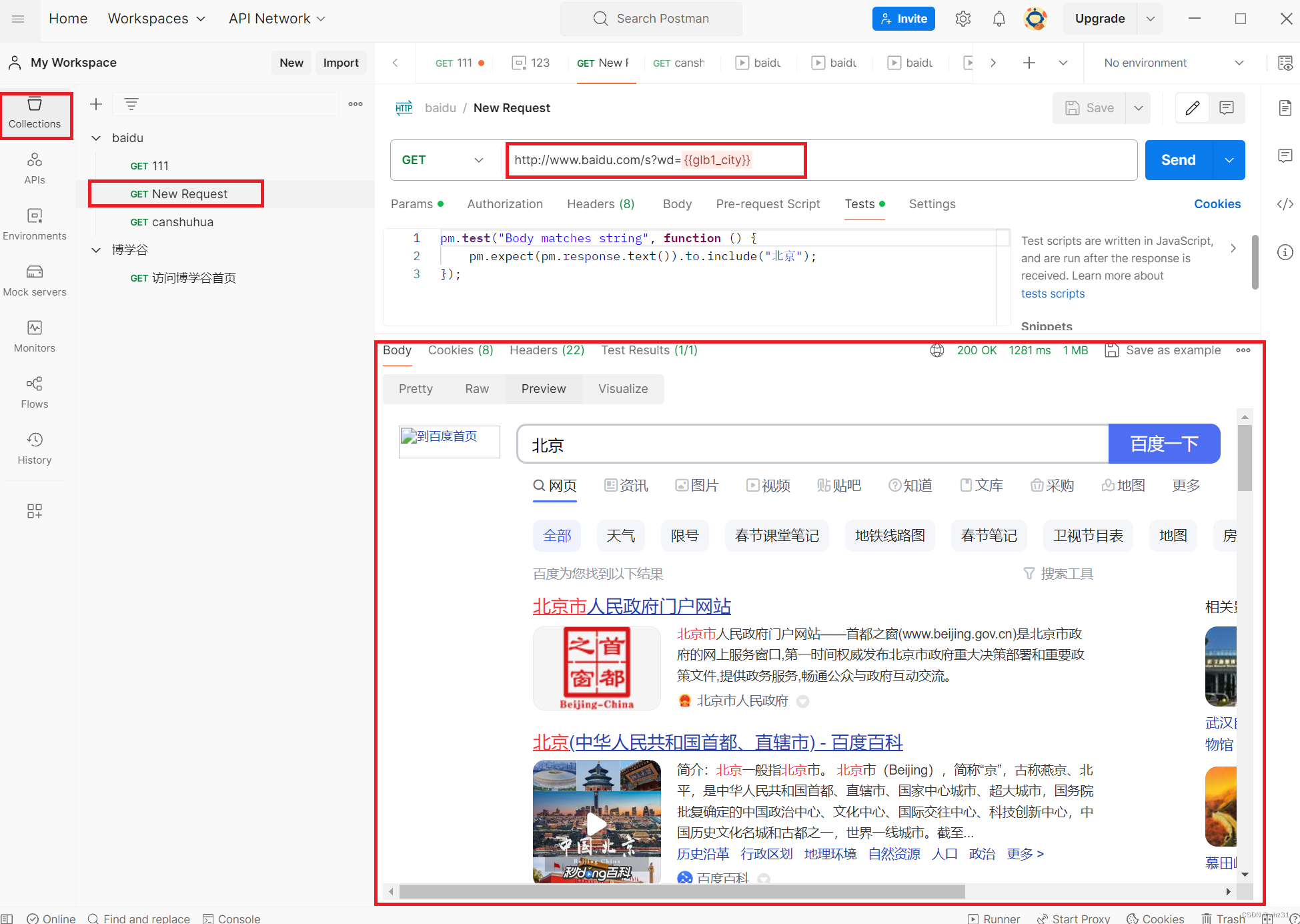
Task: Click the settings gear icon
Action: (962, 19)
